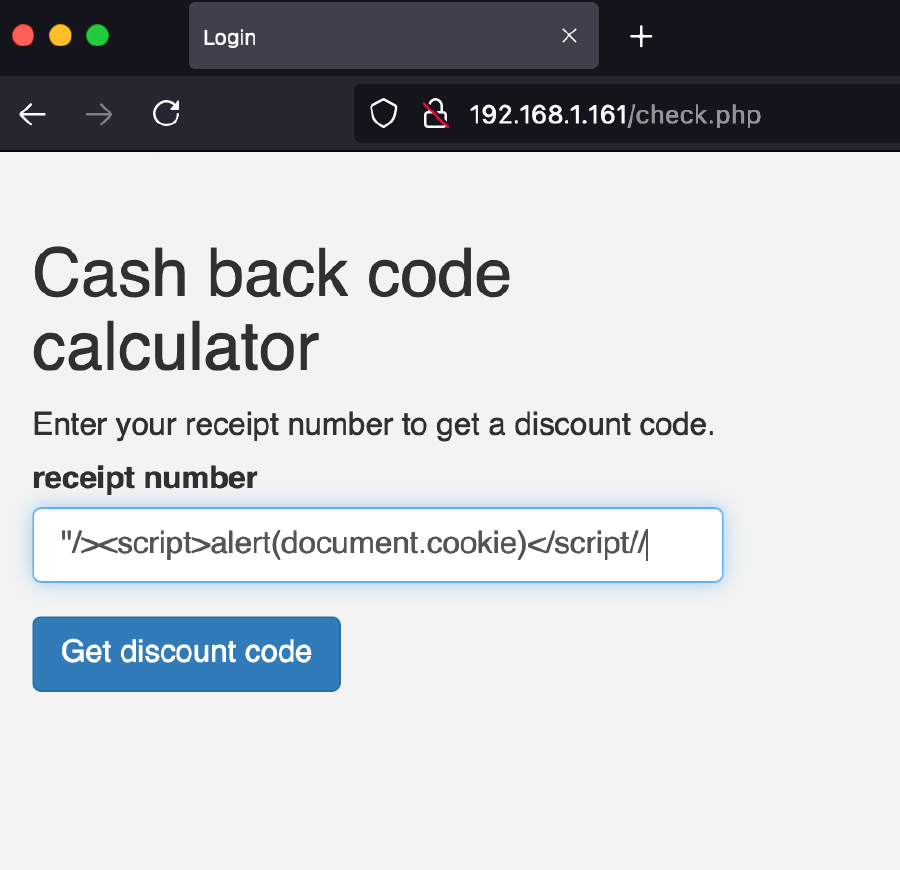Screen dimensions: 900x870
Task: Click the check.php path in the URL
Action: [x=698, y=115]
